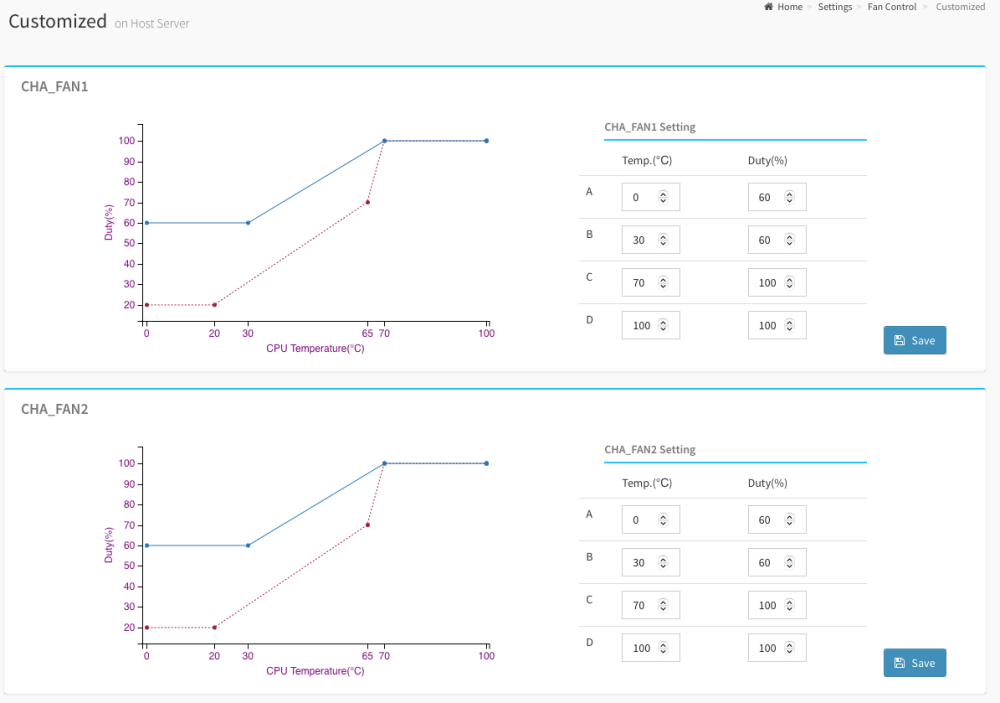Viewport: 1000px width, 703px height.
Task: Click the Home icon in breadcrumb
Action: 768,6
